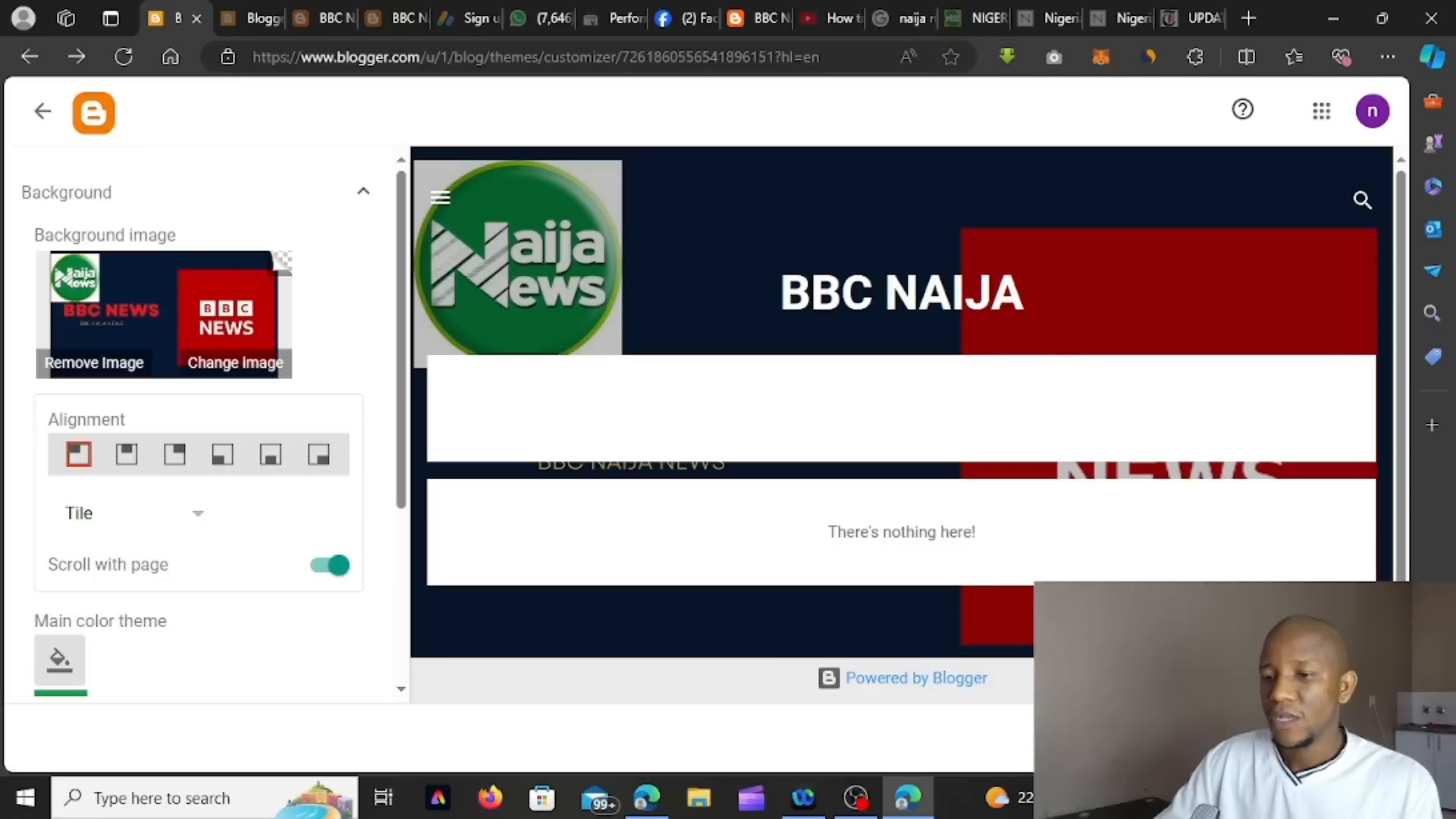Click the browser forward button

tap(77, 56)
